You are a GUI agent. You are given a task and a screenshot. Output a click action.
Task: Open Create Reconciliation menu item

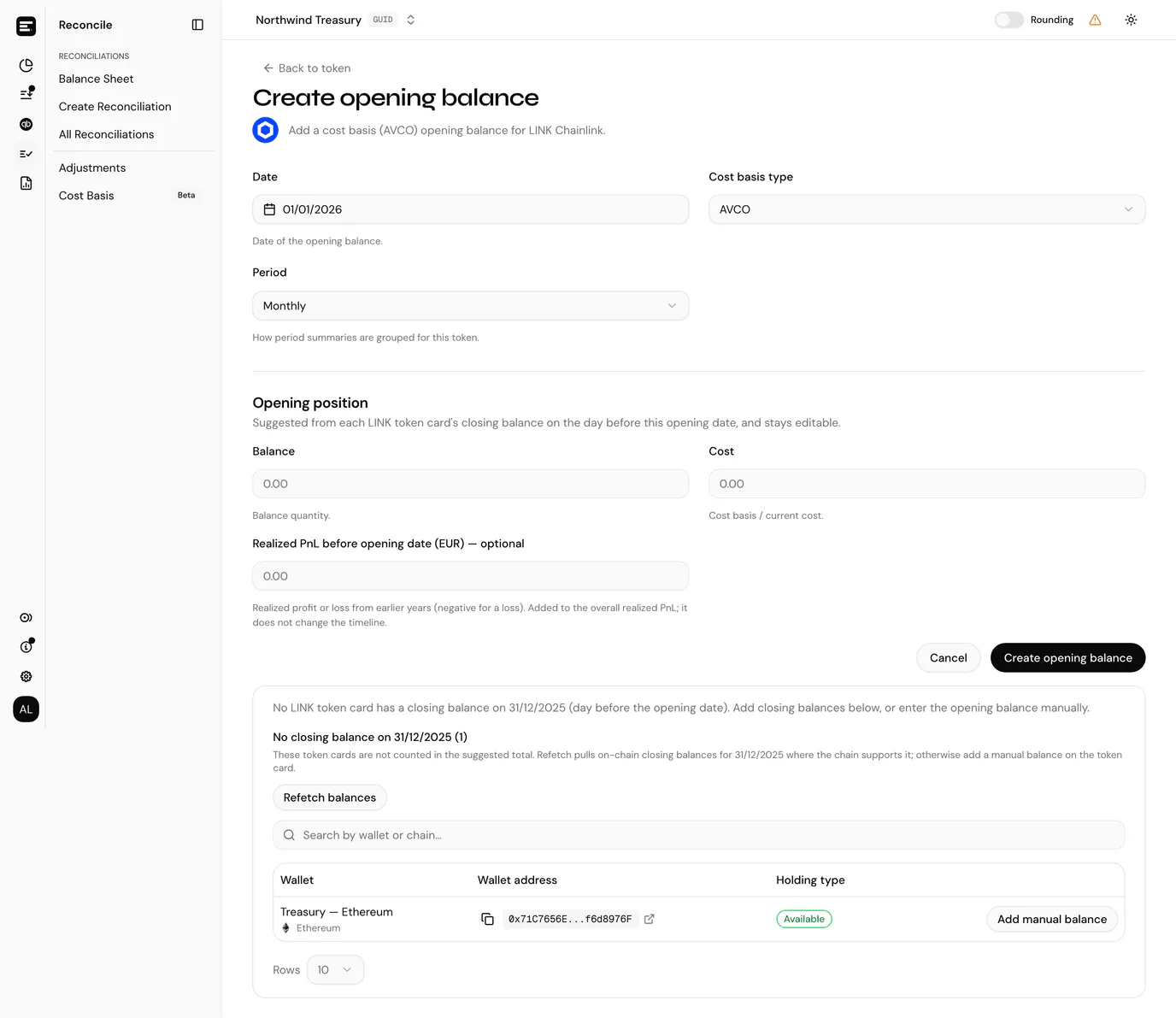115,107
